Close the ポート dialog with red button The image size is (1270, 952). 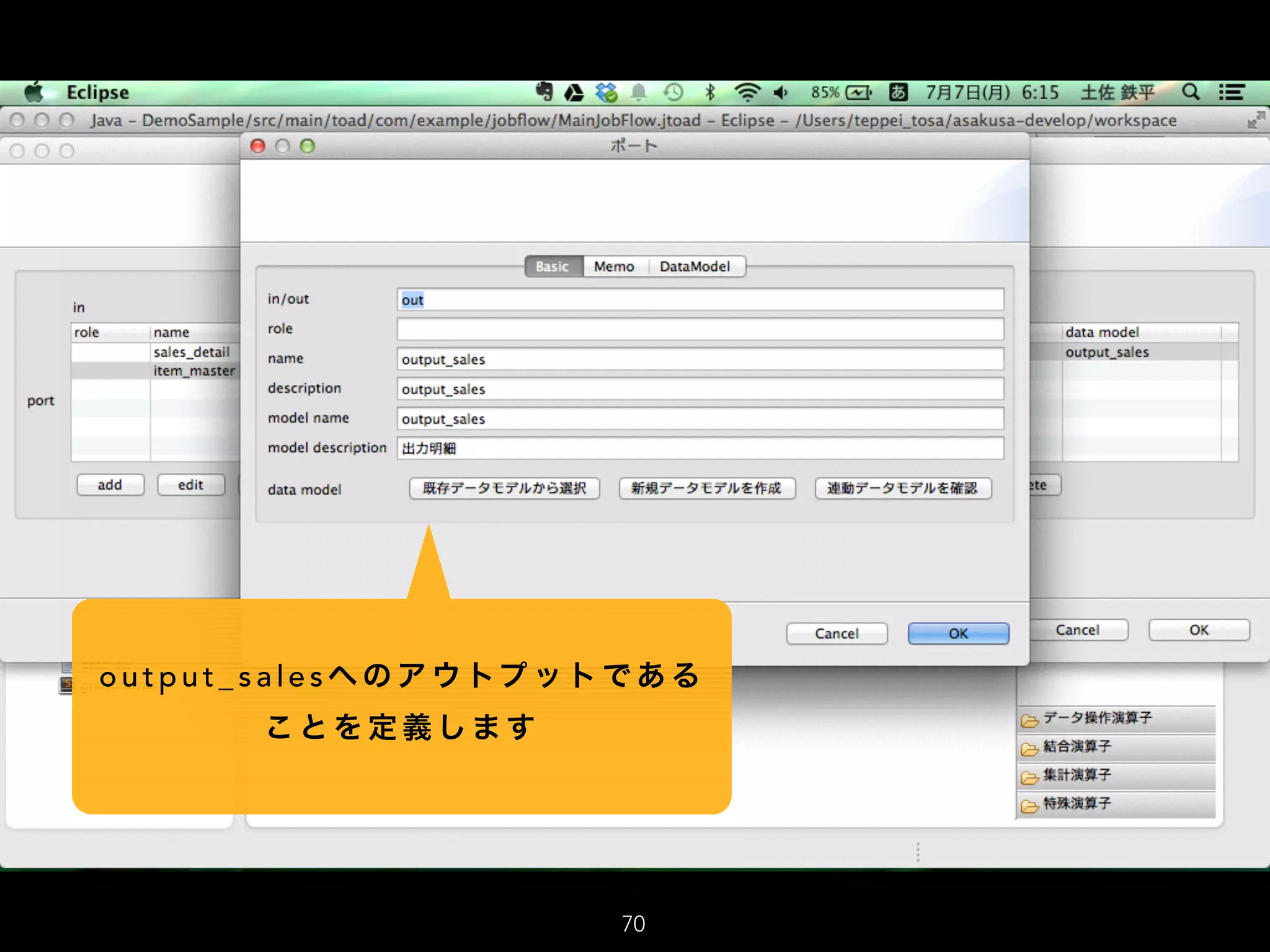[258, 146]
